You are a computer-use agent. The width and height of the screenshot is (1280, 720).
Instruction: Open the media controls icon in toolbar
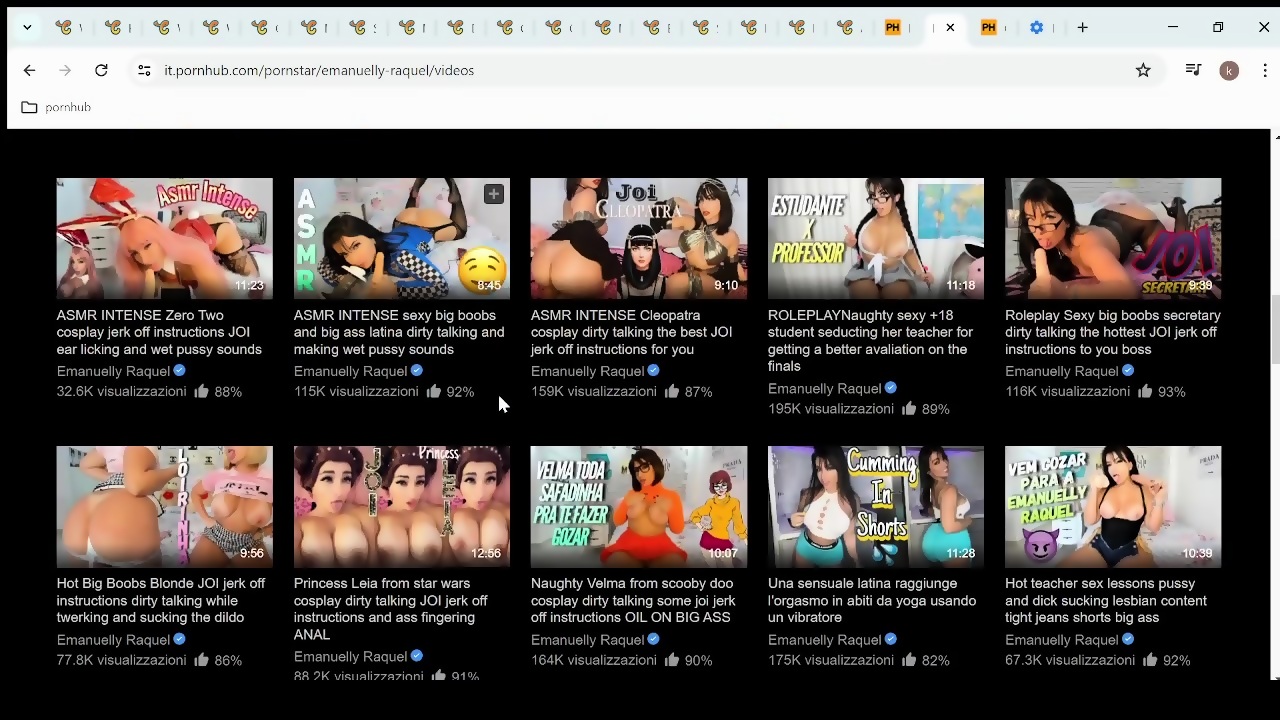pyautogui.click(x=1193, y=70)
